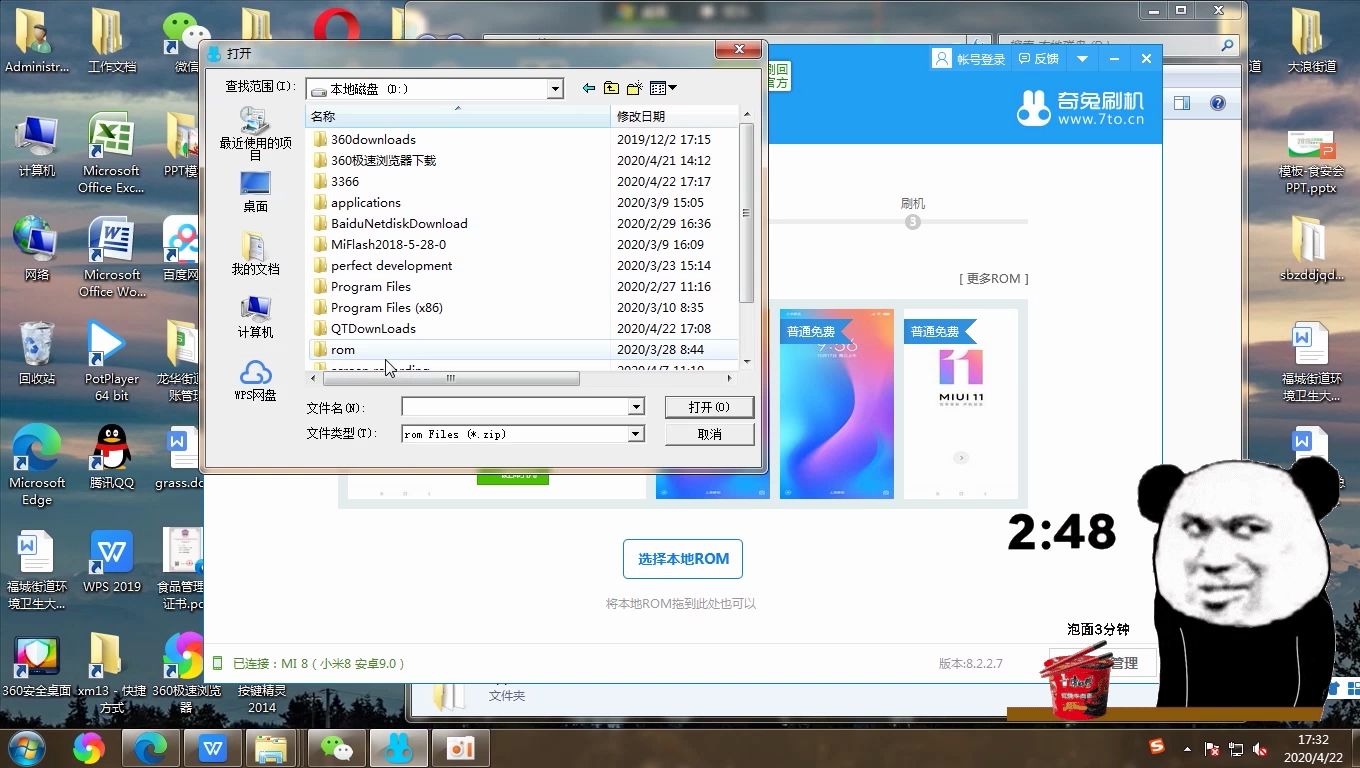Viewport: 1360px width, 768px height.
Task: Click the 奇兔刷机 rabbit logo
Action: pos(1033,107)
